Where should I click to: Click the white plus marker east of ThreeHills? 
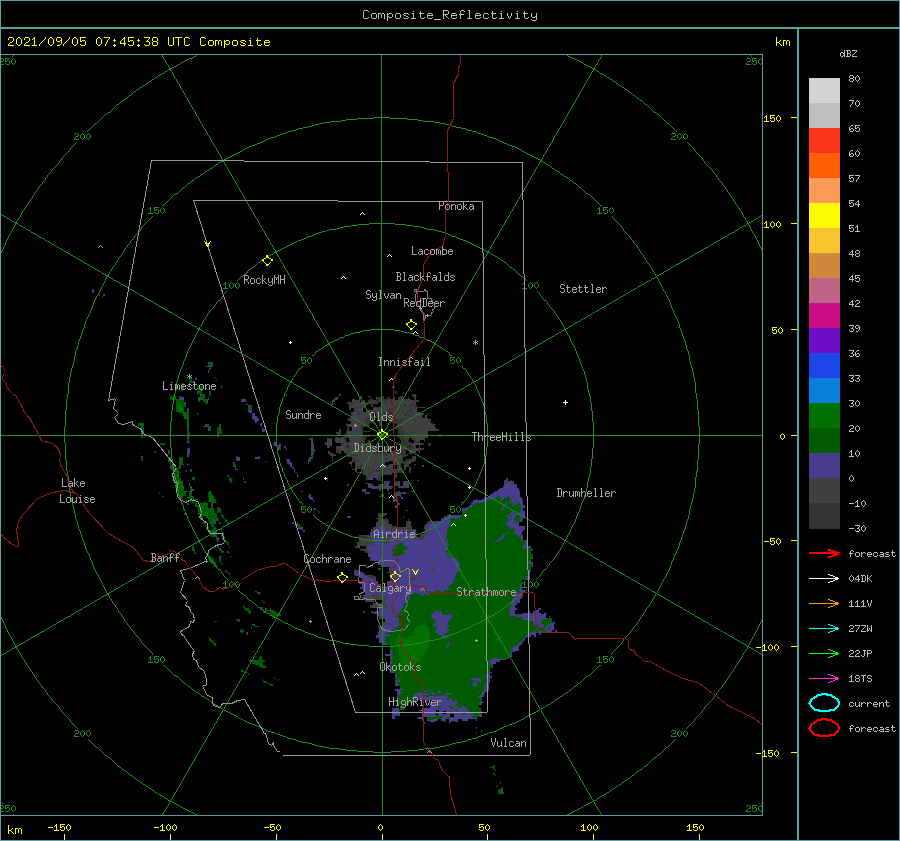pos(565,402)
